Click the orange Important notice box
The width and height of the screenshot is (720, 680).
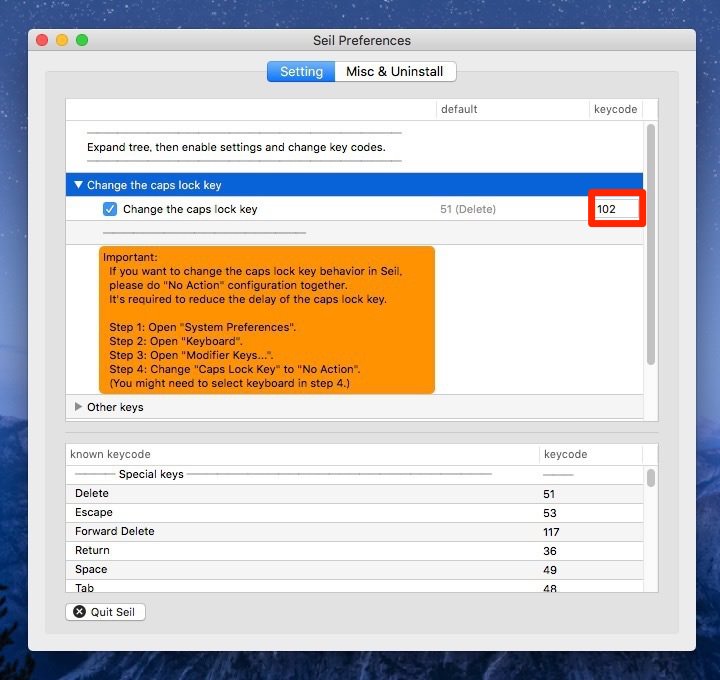point(267,320)
